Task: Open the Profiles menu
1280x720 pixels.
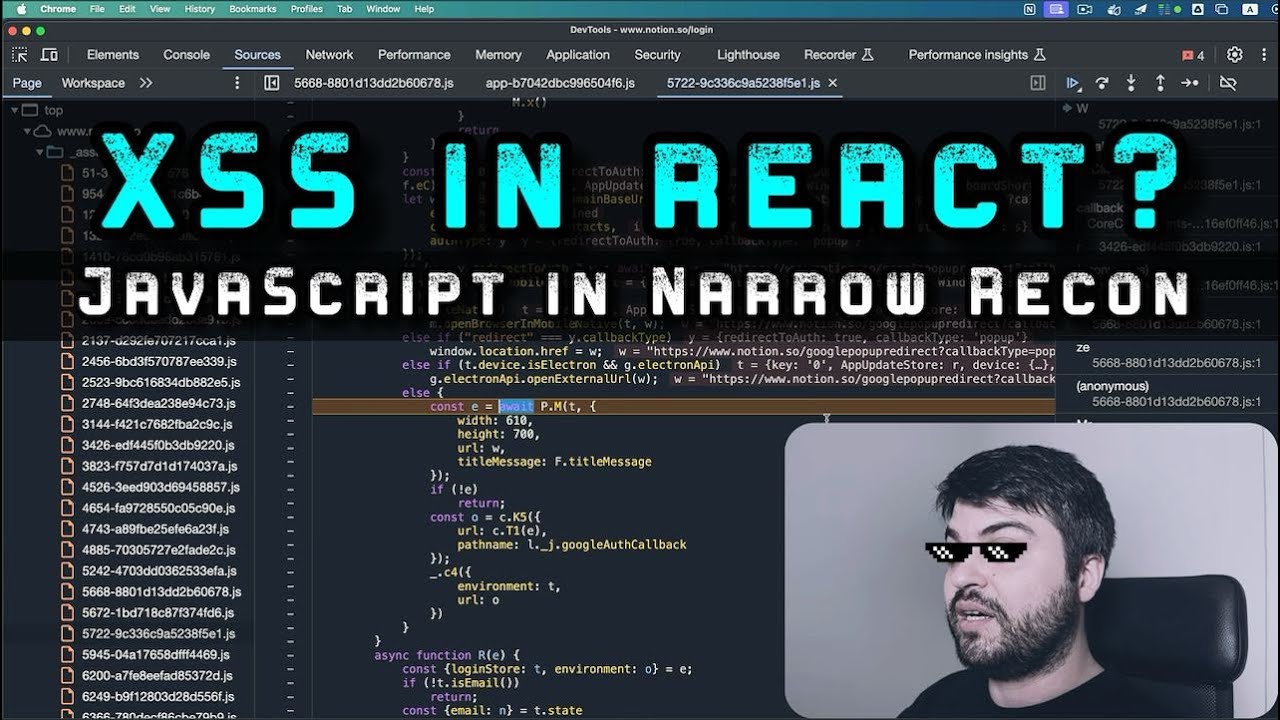Action: 306,9
